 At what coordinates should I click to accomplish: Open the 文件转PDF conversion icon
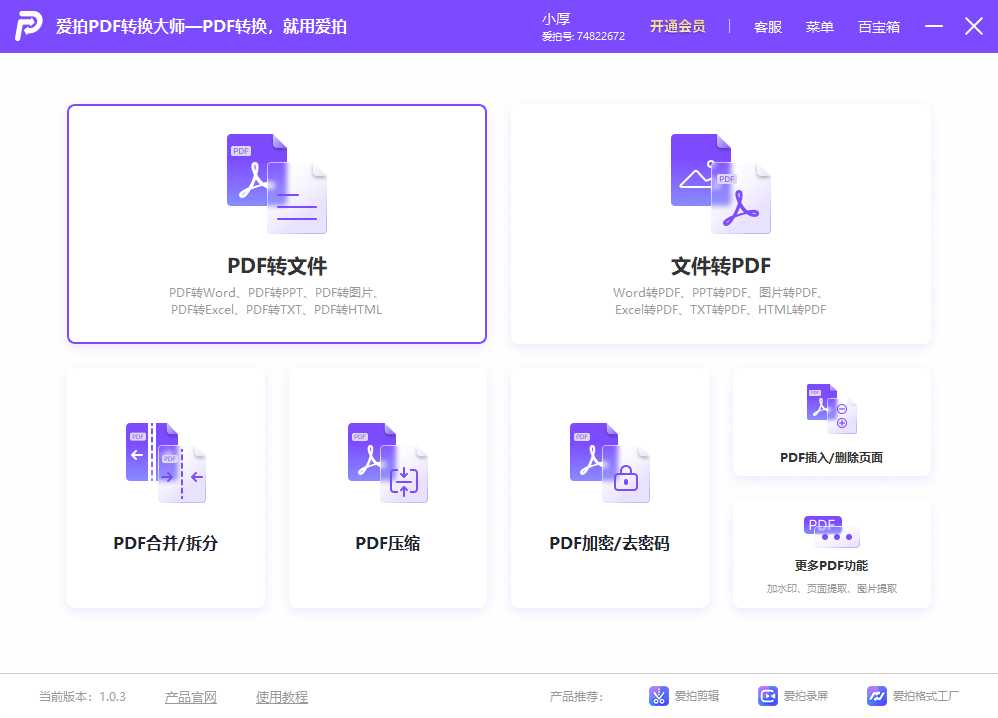click(720, 183)
